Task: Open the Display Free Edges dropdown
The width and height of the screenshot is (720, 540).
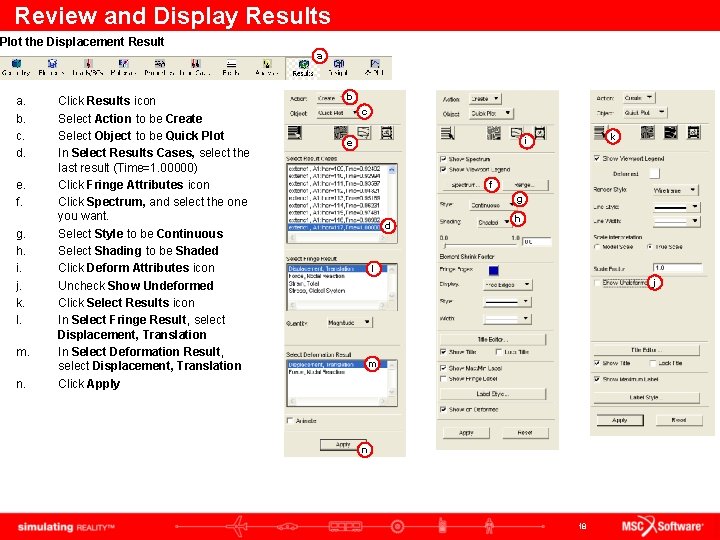Action: click(507, 285)
